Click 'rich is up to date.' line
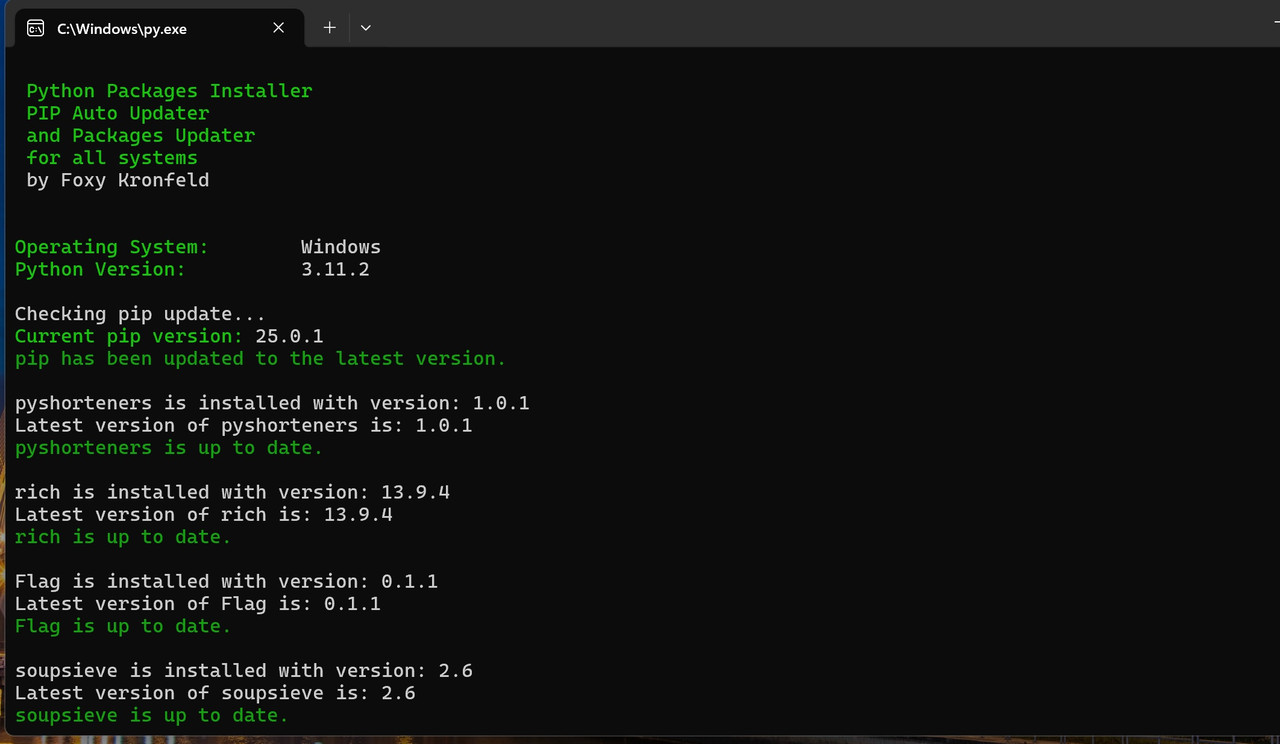The width and height of the screenshot is (1280, 744). 123,537
